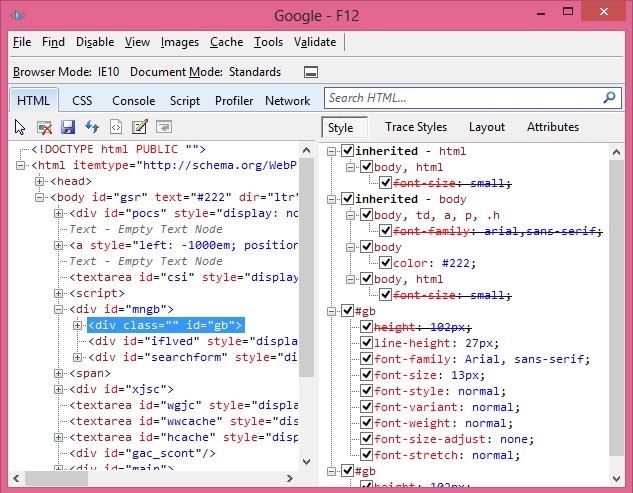Click the pin/unpin window icon

click(x=311, y=72)
